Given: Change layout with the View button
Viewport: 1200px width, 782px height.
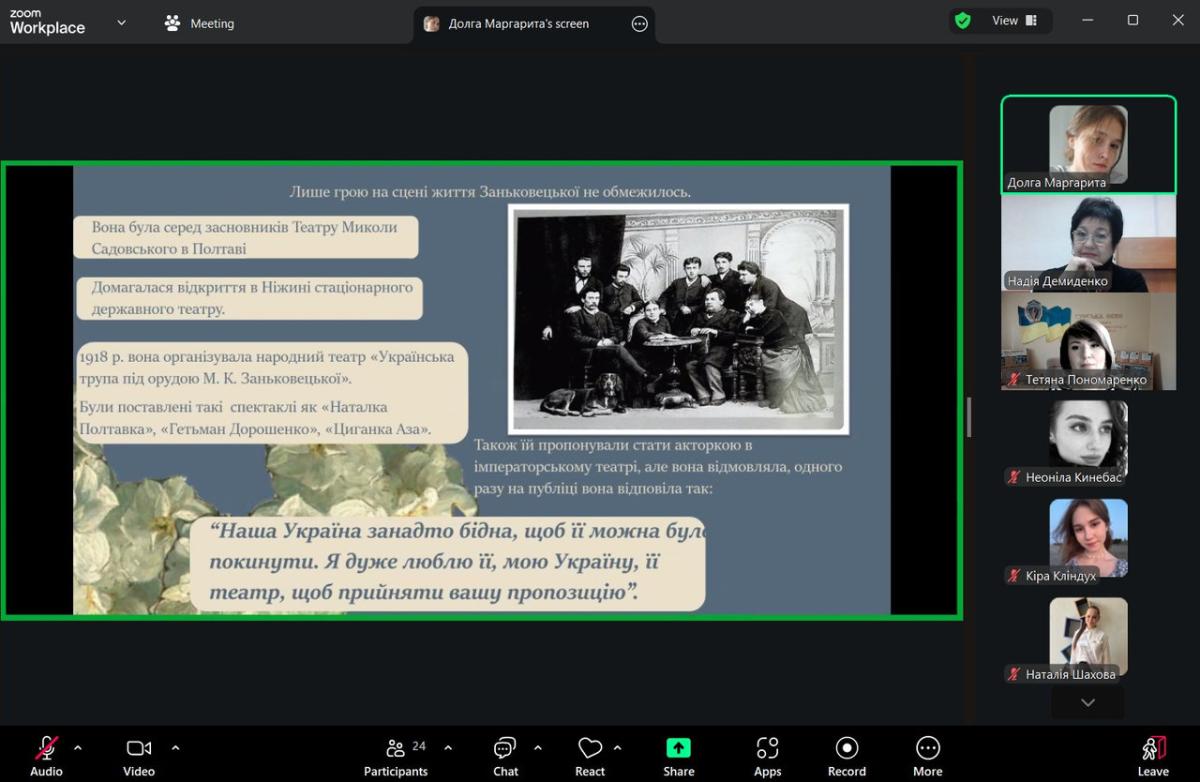Looking at the screenshot, I should [x=1014, y=21].
